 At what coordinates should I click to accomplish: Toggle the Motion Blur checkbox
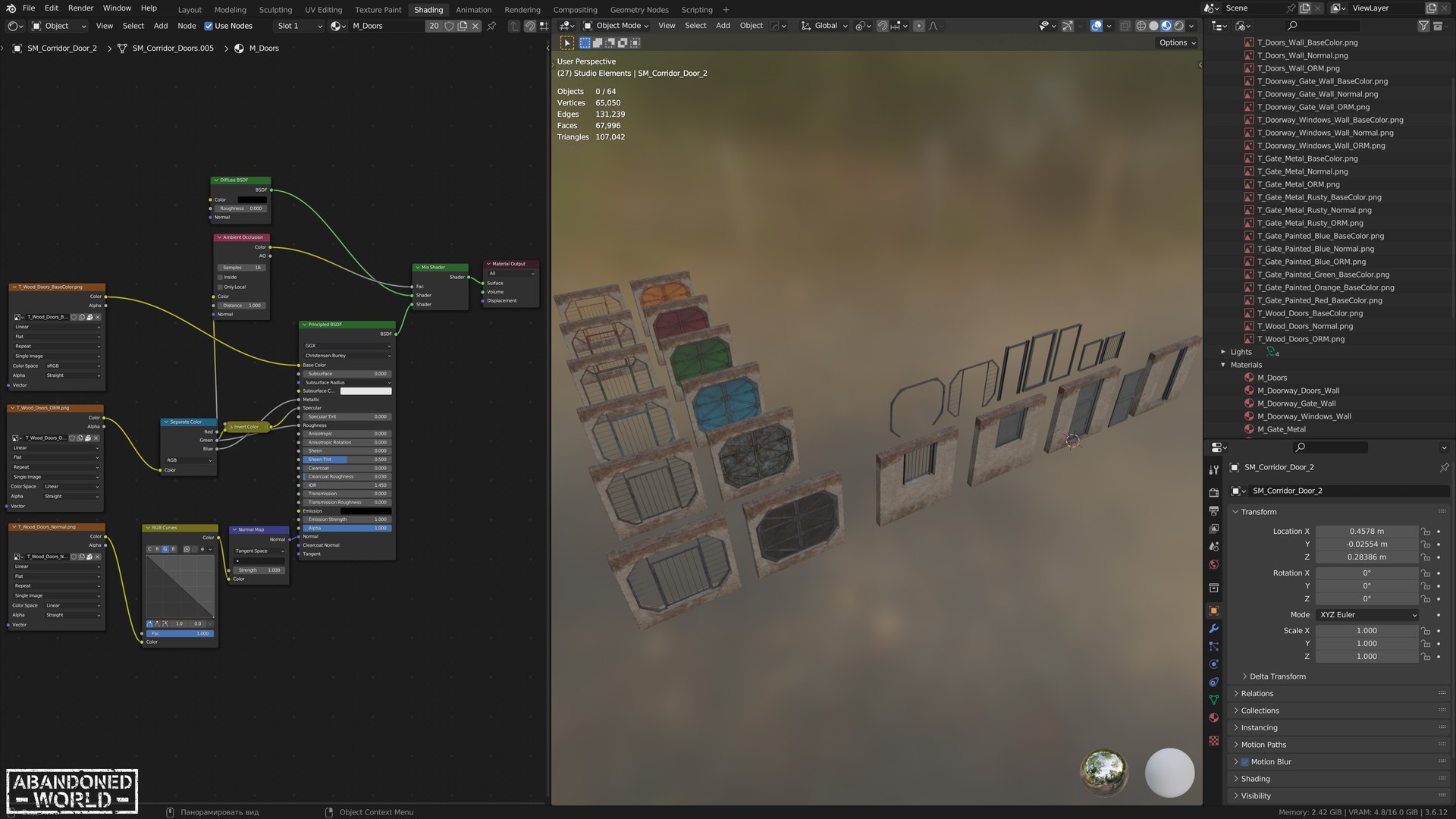pos(1244,762)
